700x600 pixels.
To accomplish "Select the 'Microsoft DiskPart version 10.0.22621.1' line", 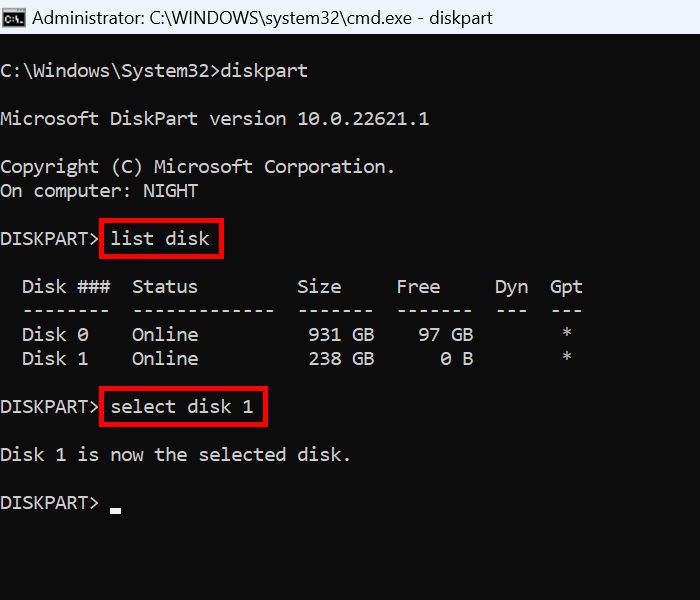I will [215, 119].
